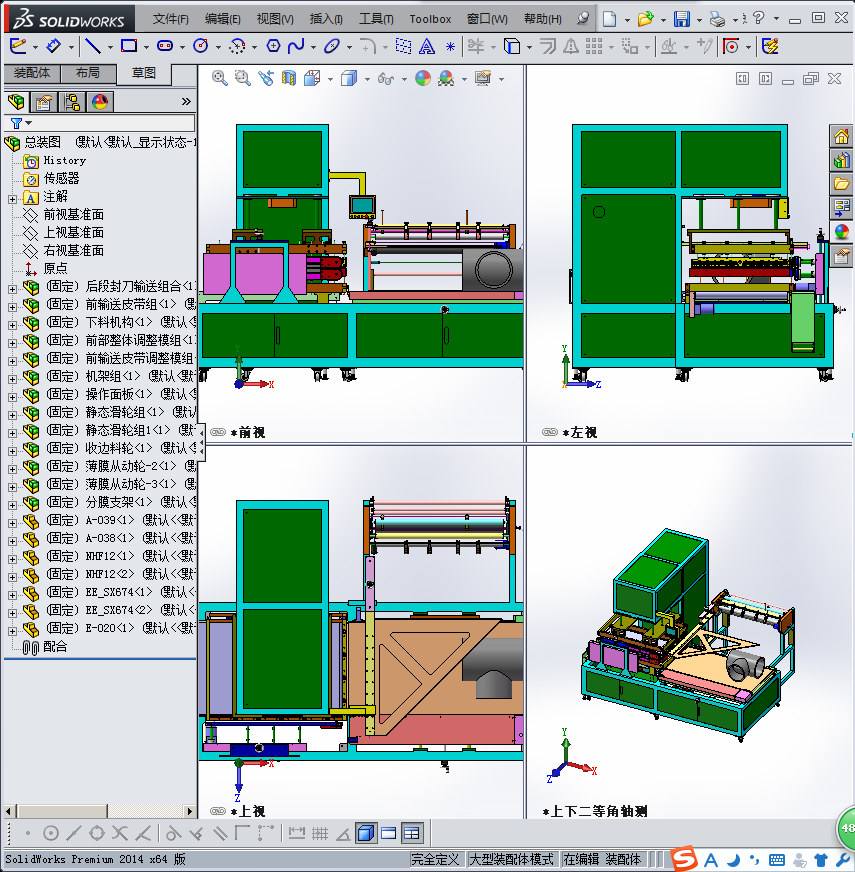Click the Smart Dimension tool
Image resolution: width=855 pixels, height=872 pixels.
click(x=53, y=46)
